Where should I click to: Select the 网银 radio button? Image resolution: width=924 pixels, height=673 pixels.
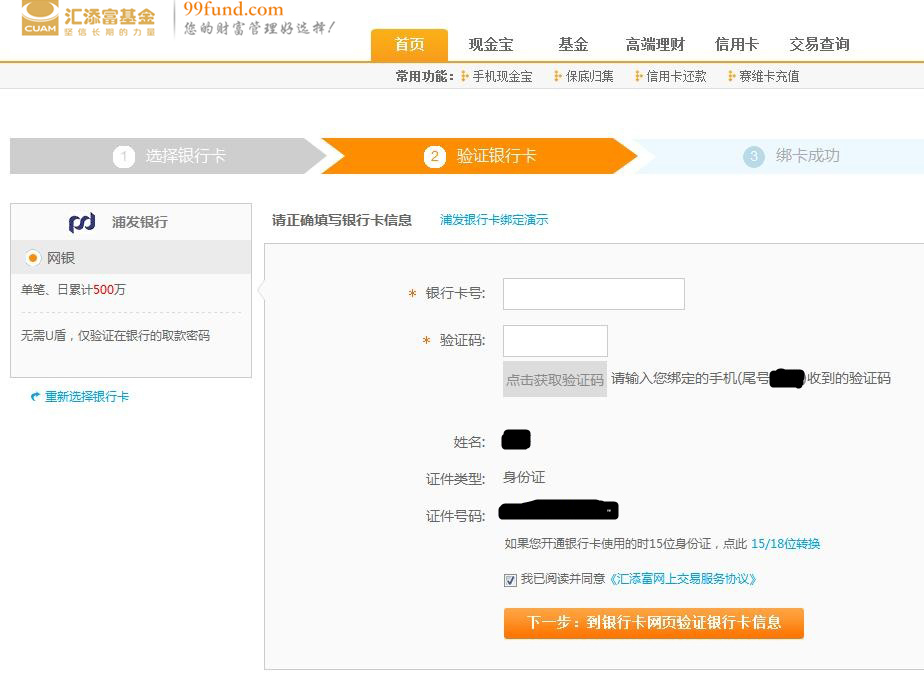coord(33,258)
